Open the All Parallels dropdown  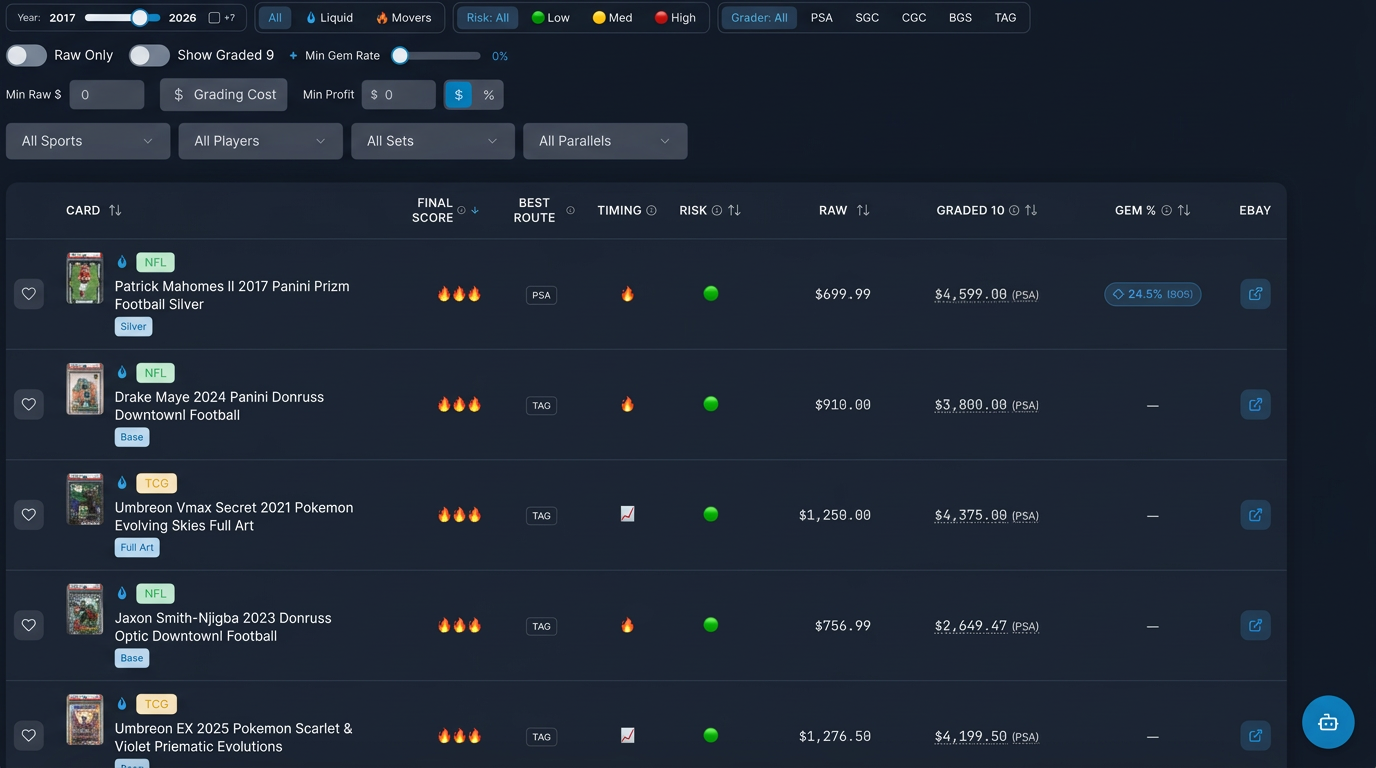604,141
